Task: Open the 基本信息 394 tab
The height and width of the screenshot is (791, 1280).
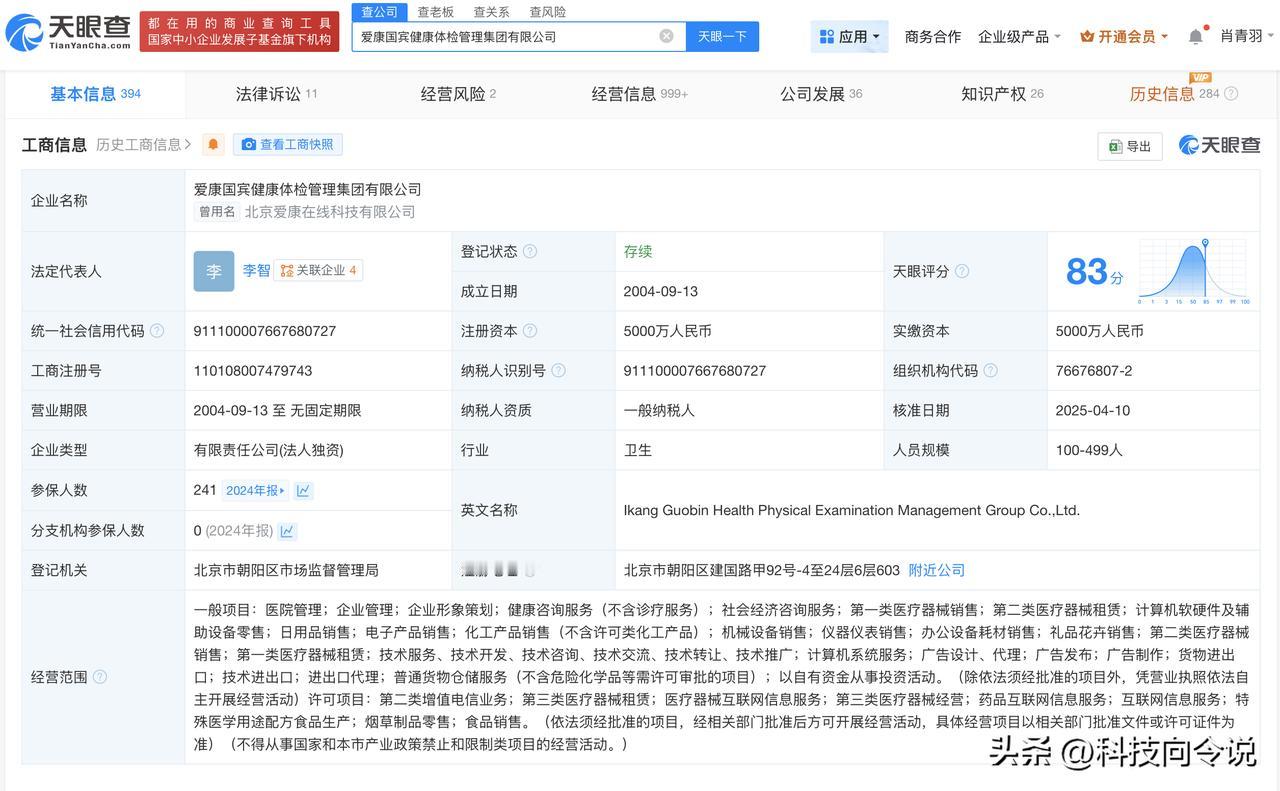Action: pyautogui.click(x=96, y=94)
